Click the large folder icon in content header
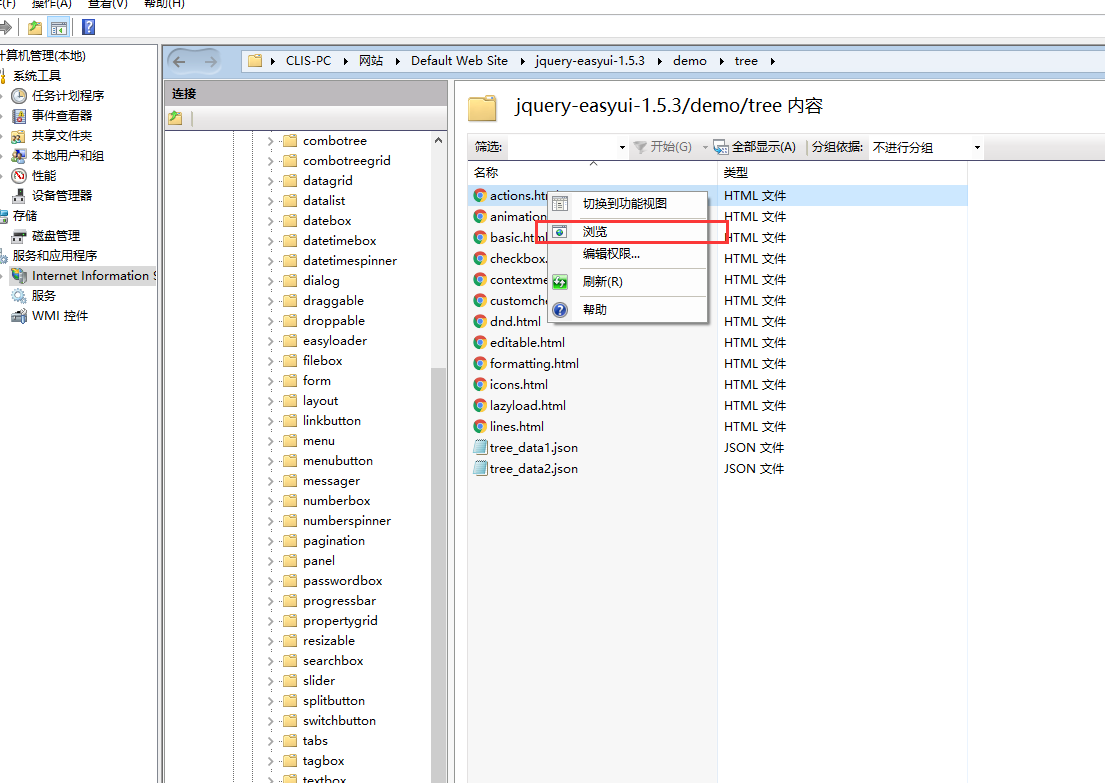The height and width of the screenshot is (783, 1105). pos(483,109)
